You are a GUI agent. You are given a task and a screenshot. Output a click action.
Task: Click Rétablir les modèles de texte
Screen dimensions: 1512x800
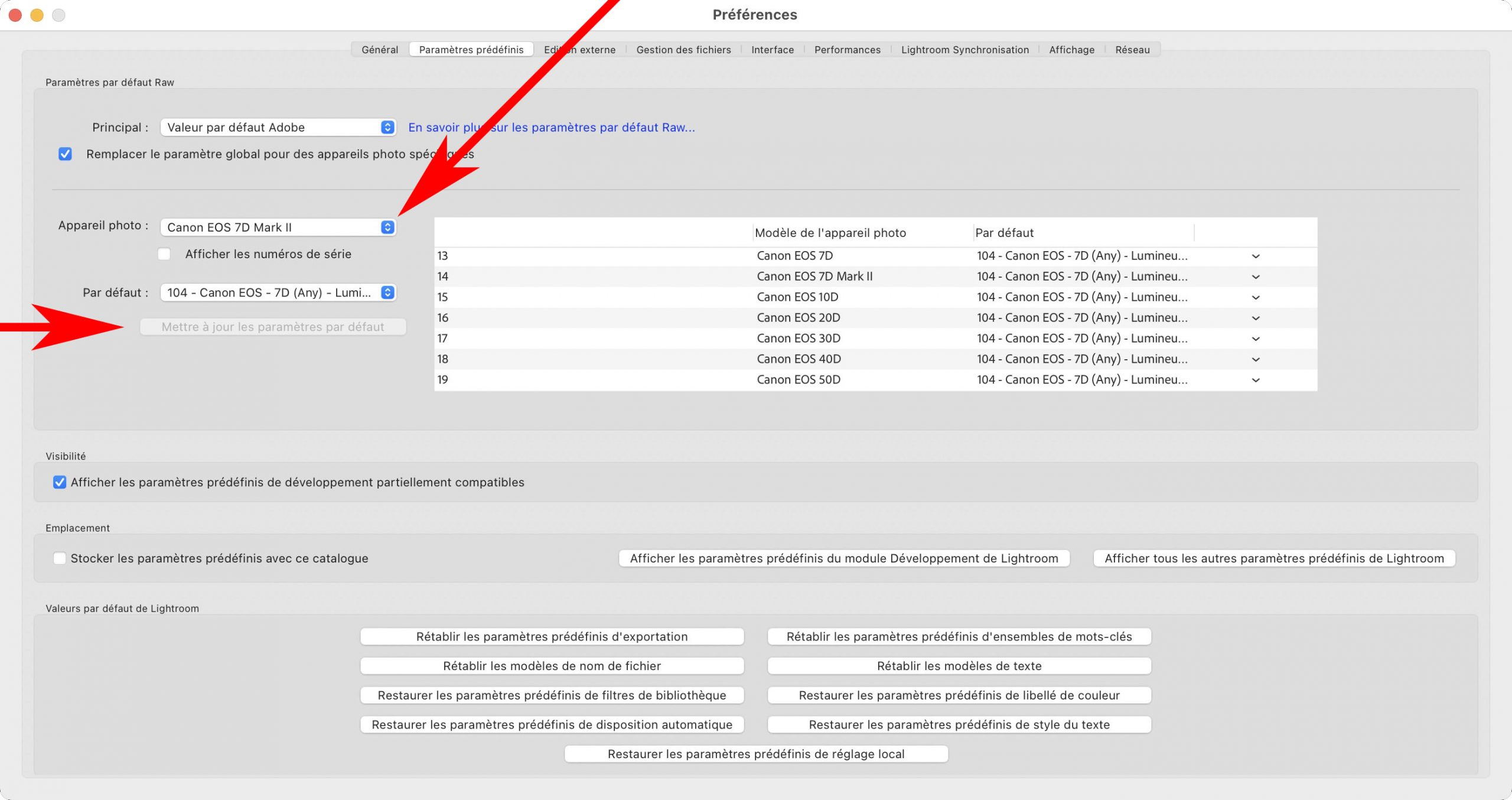(959, 666)
